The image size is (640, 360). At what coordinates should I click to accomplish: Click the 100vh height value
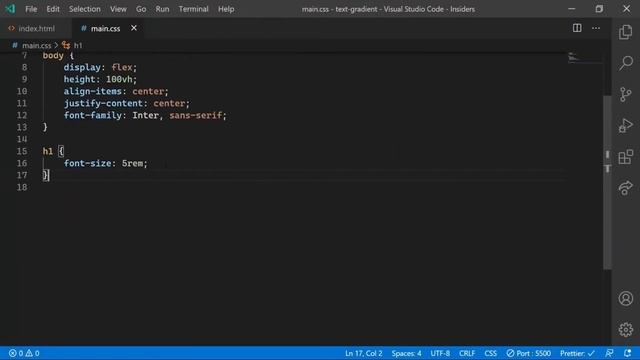pyautogui.click(x=119, y=79)
